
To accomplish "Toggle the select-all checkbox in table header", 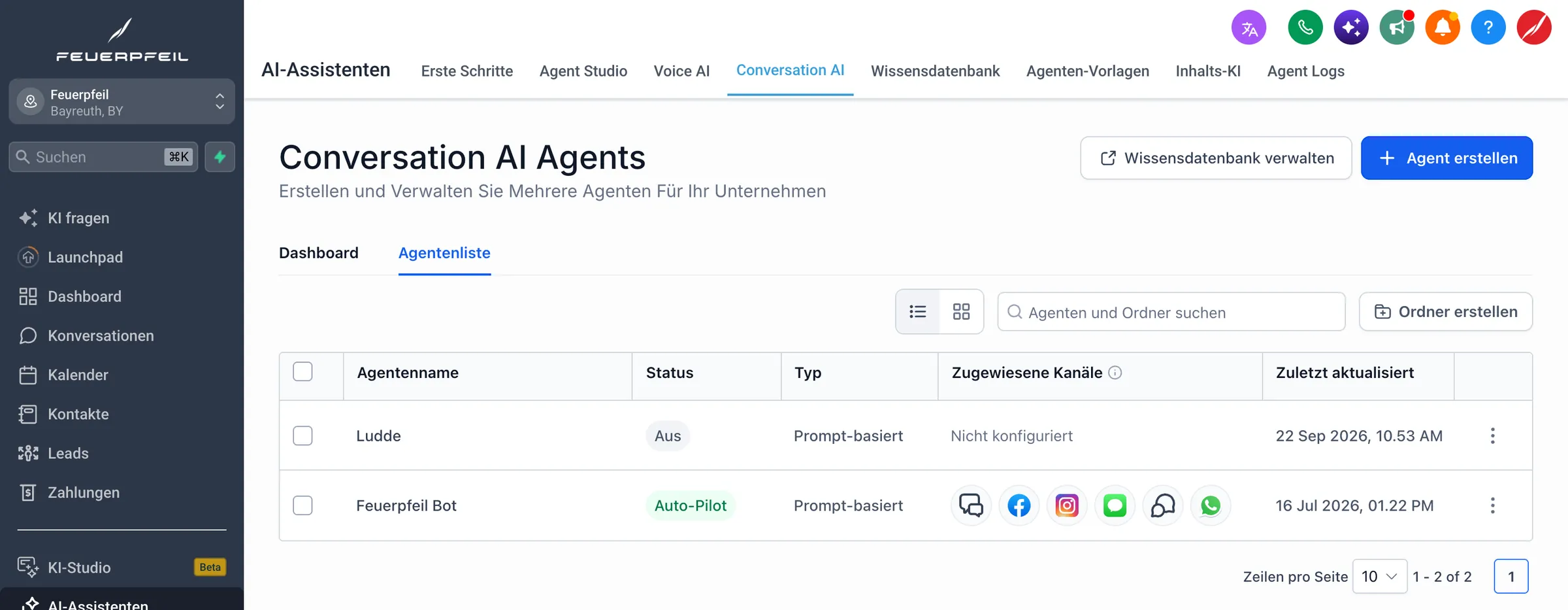I will click(x=302, y=371).
